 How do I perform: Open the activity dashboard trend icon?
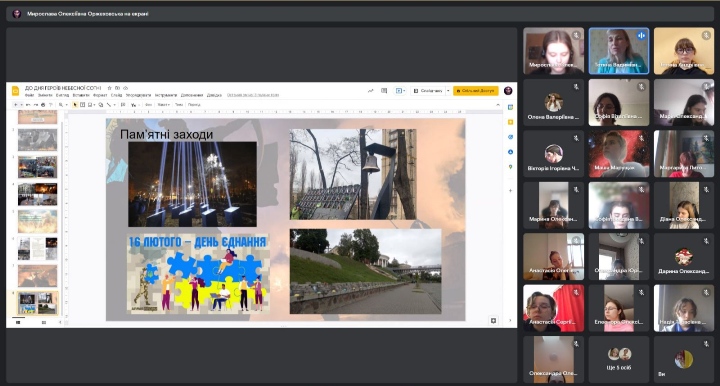pos(370,91)
